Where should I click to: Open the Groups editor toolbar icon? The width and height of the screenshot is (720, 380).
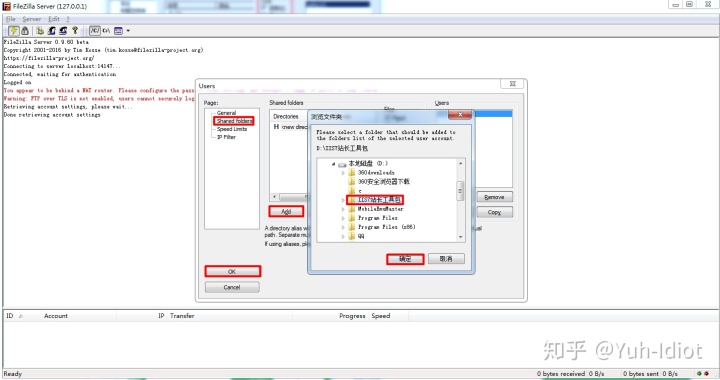[63, 31]
